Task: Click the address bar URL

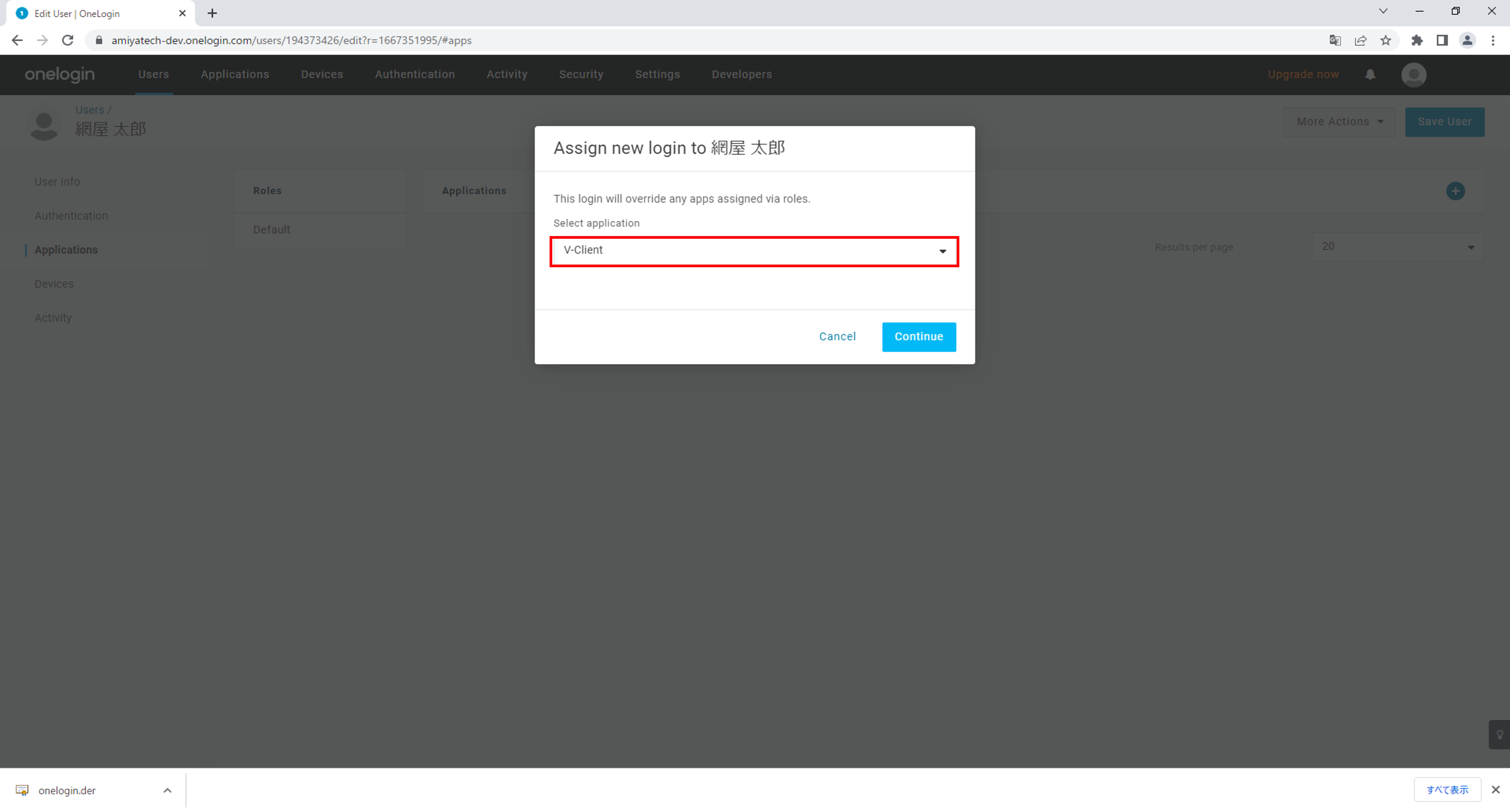Action: (291, 40)
